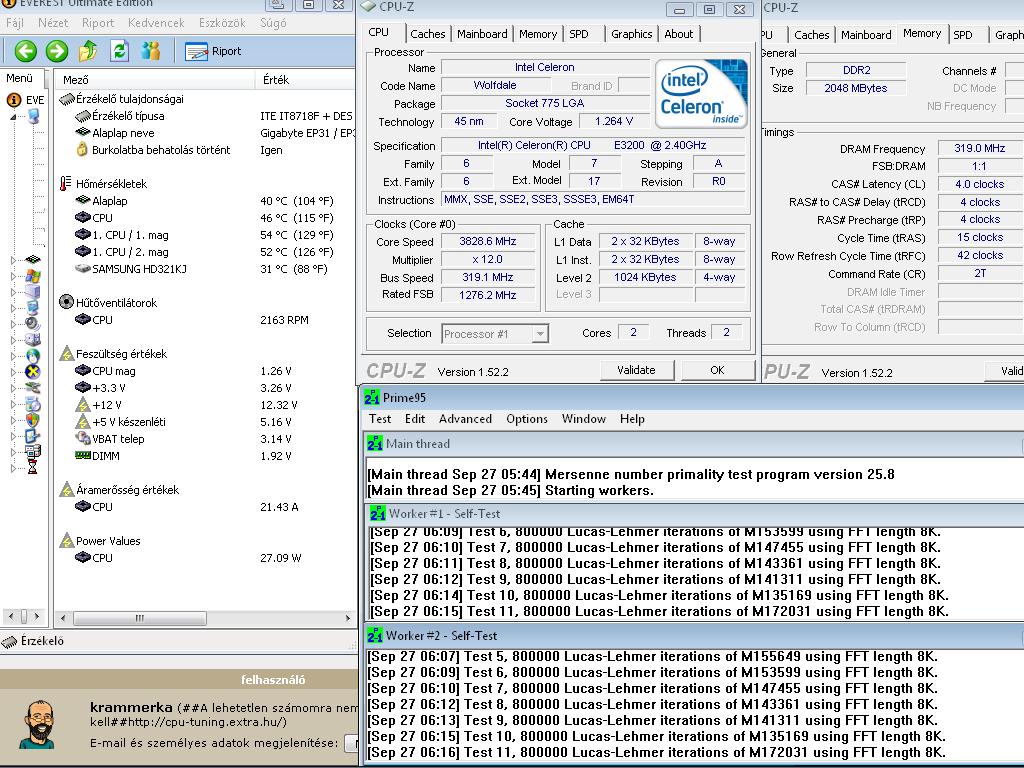The image size is (1024, 768).
Task: Click the folder Up-level toolbar icon
Action: [88, 51]
